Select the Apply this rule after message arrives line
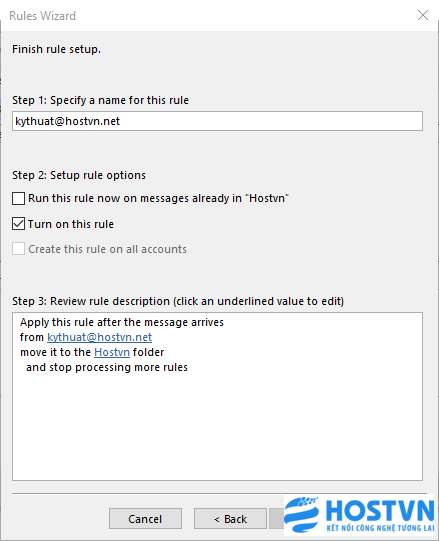This screenshot has width=439, height=541. 122,322
